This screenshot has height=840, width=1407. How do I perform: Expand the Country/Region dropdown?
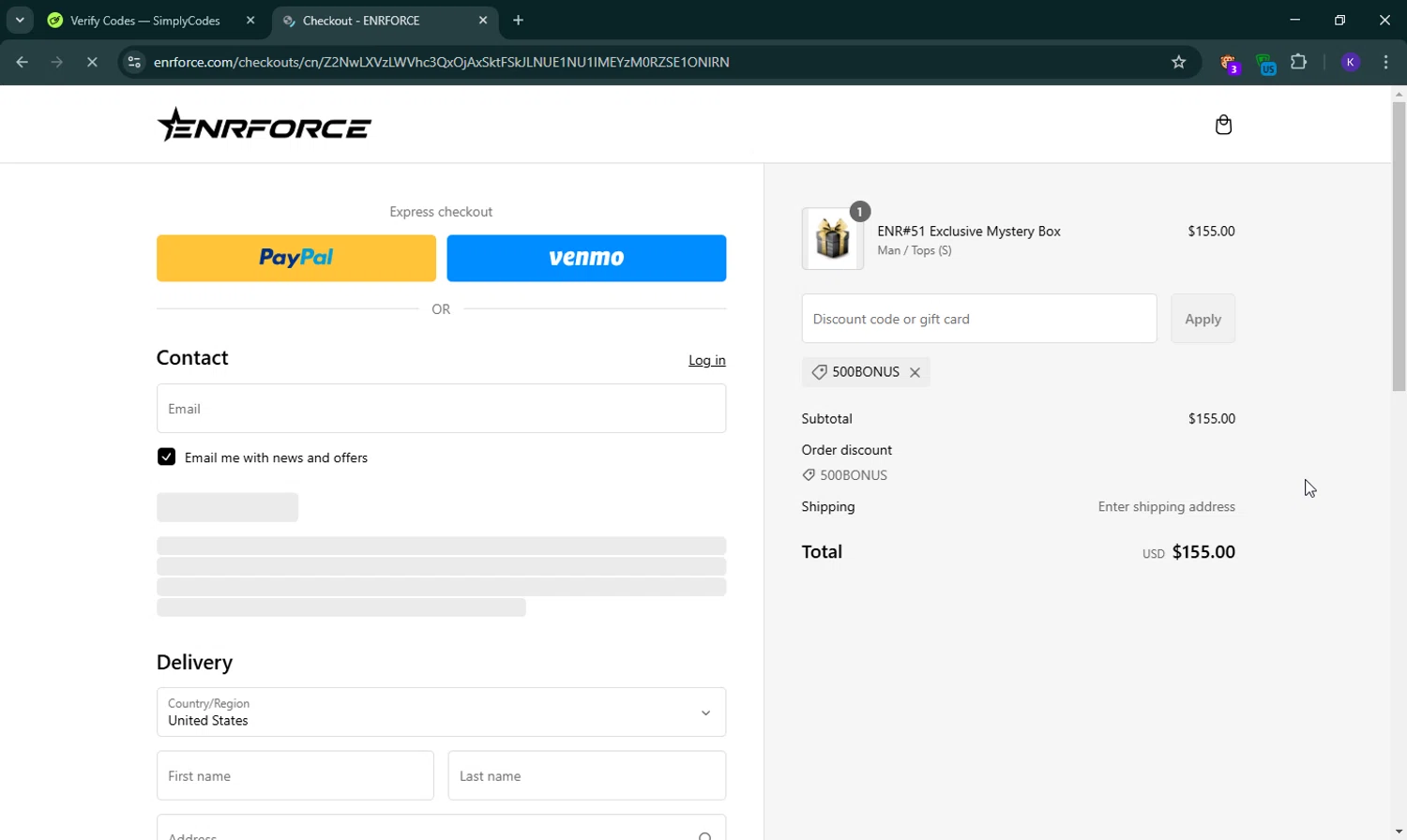tap(441, 712)
